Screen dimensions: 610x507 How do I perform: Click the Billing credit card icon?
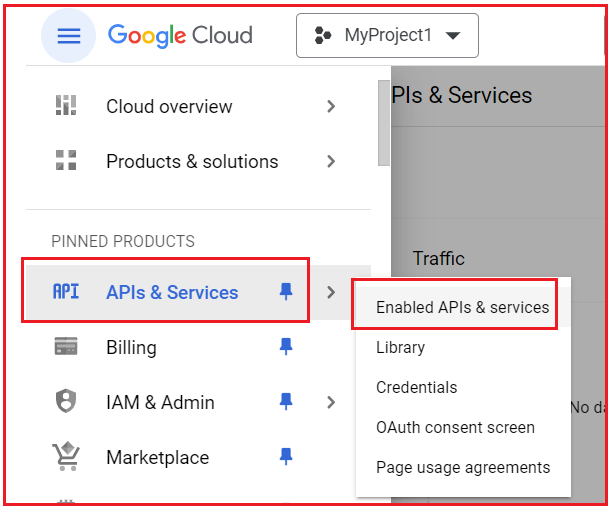tap(66, 346)
